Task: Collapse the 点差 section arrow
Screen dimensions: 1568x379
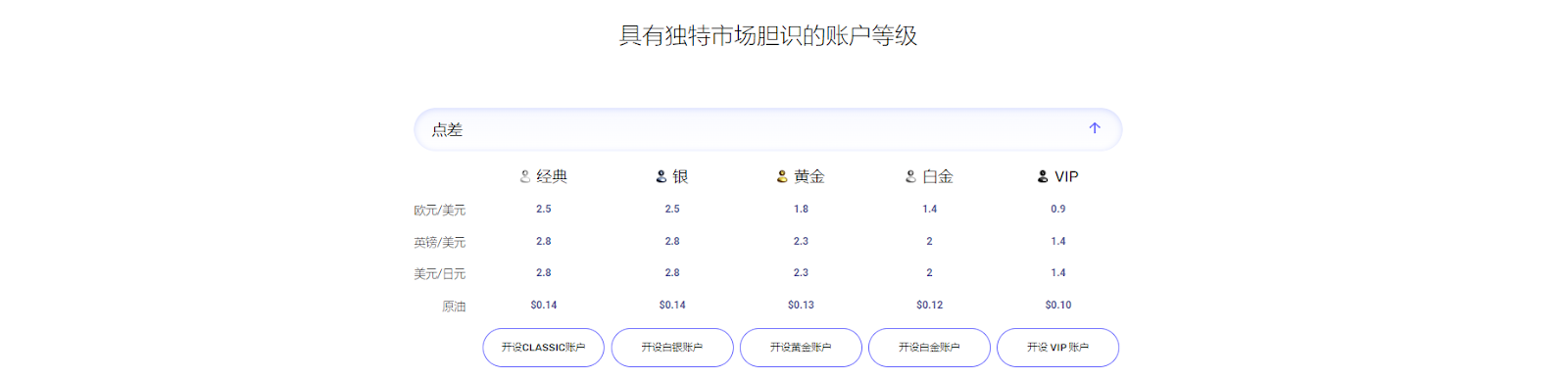Action: click(1095, 128)
